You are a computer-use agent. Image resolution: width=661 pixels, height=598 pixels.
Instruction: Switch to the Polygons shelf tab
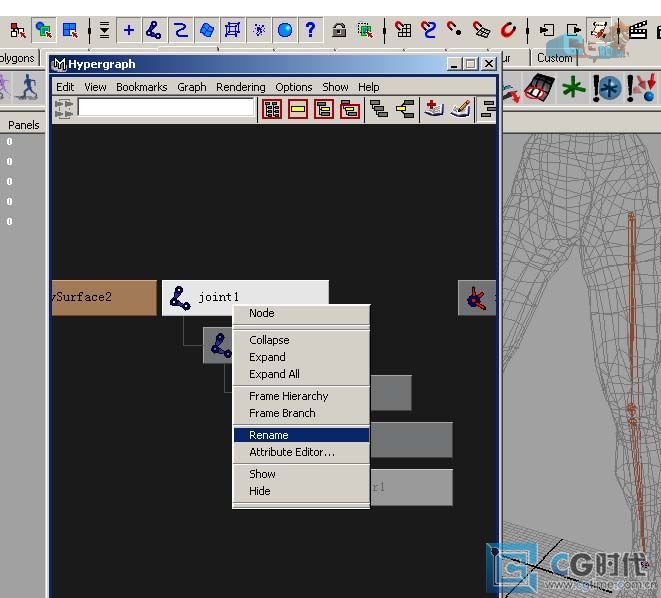[x=18, y=58]
